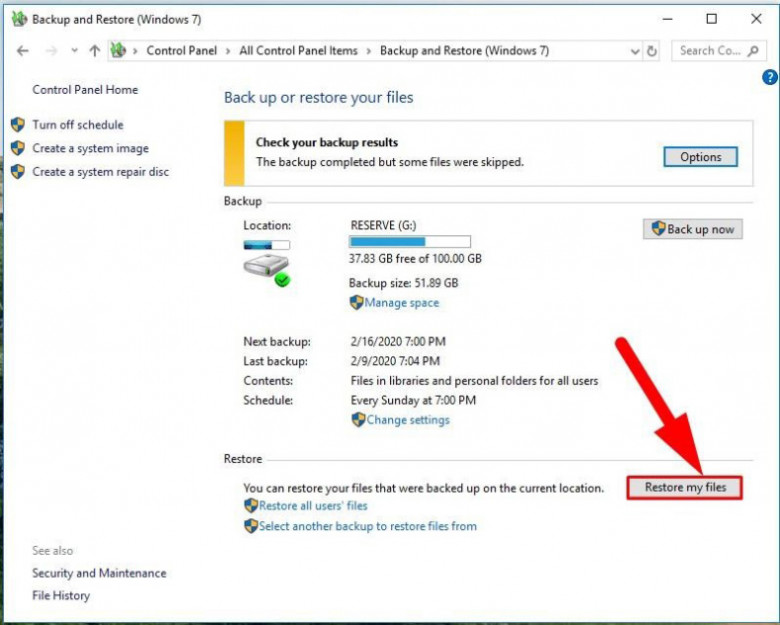Screen dimensions: 780x625
Task: Open File History link
Action: [x=61, y=596]
